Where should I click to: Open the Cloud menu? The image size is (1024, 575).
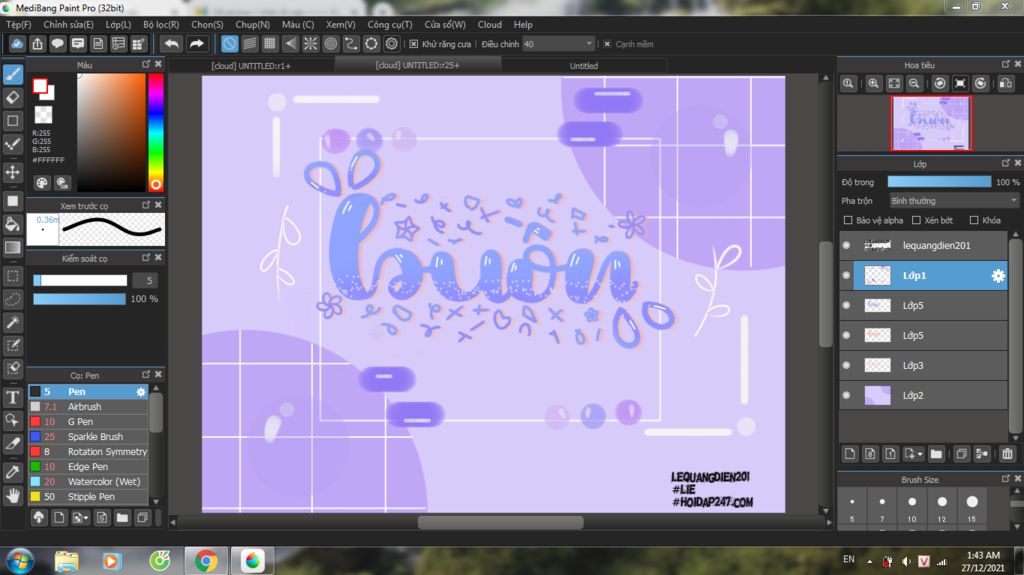(489, 24)
